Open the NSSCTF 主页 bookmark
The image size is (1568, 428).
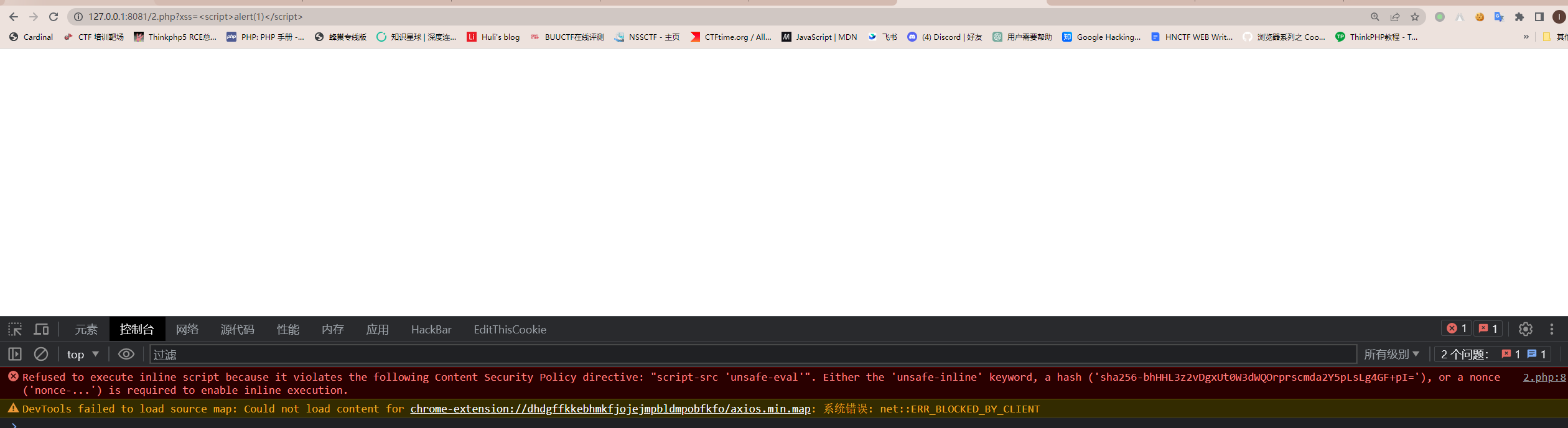(647, 37)
